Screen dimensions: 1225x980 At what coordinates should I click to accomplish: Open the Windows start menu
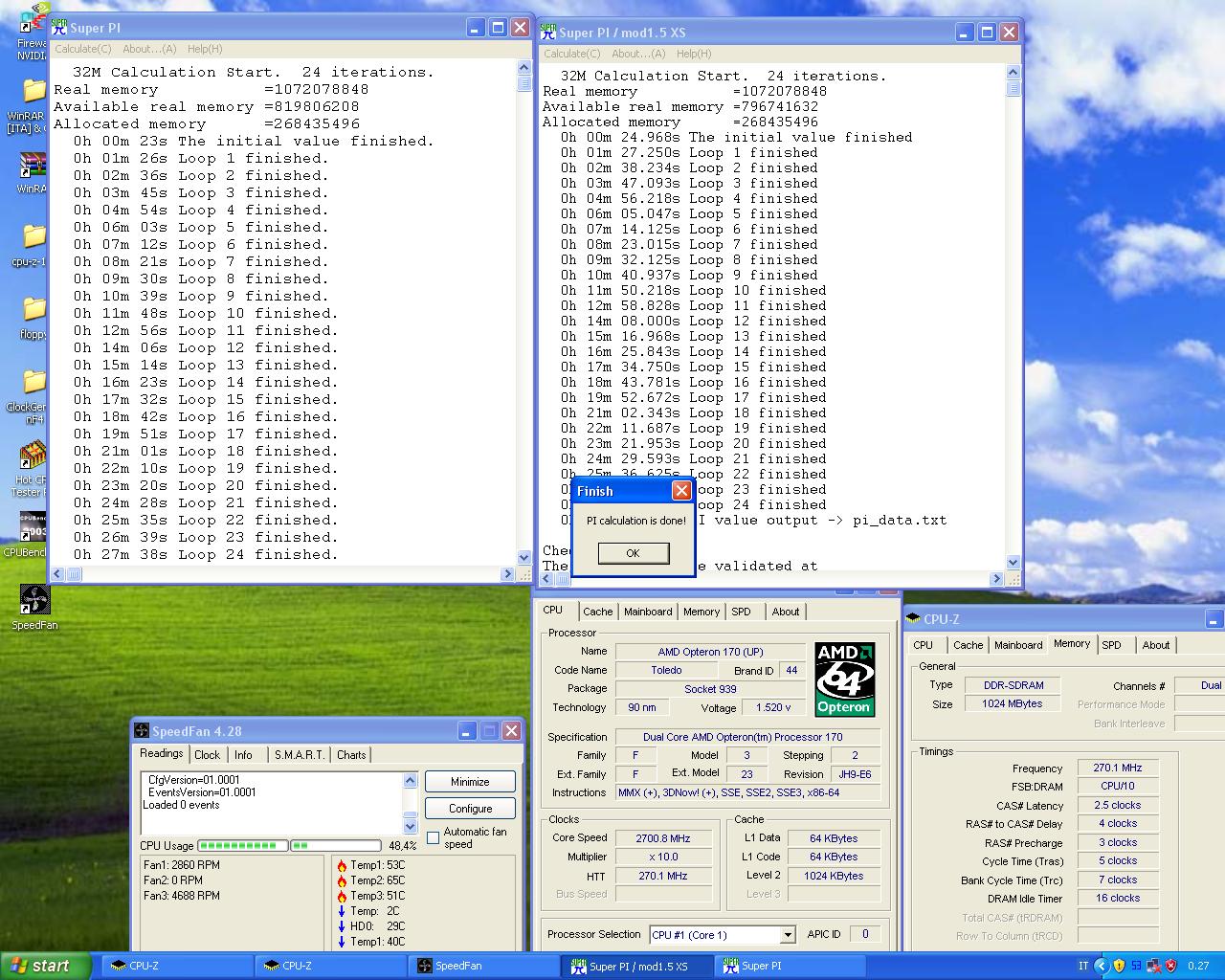45,966
